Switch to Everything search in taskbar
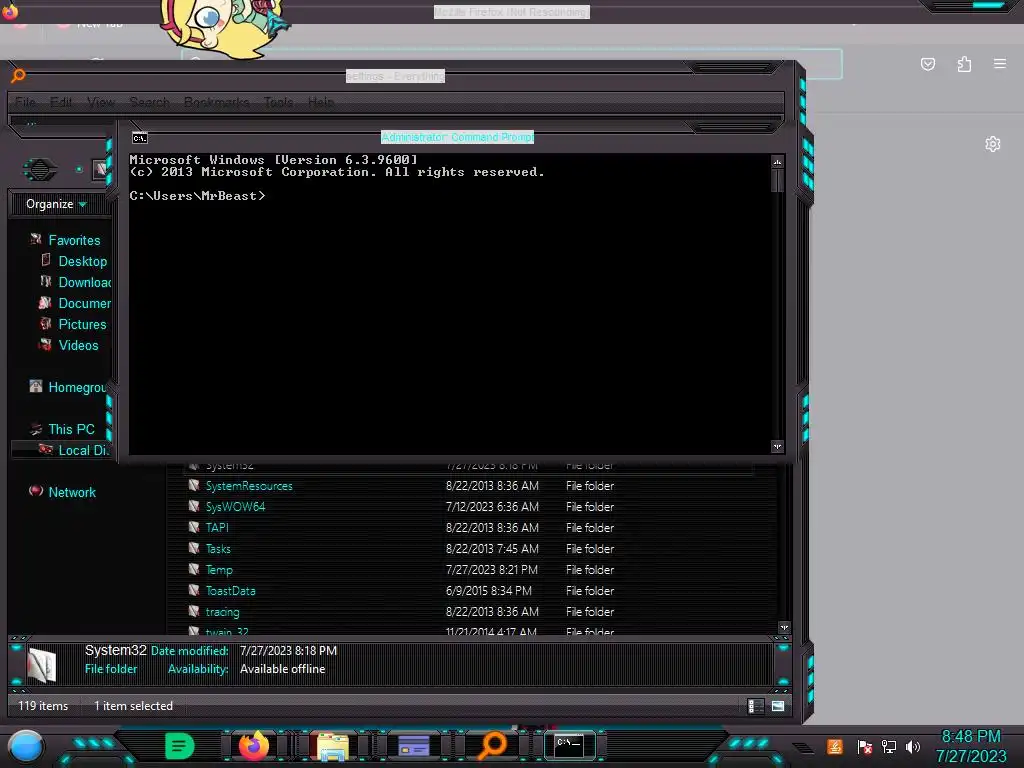1024x768 pixels. [x=492, y=746]
